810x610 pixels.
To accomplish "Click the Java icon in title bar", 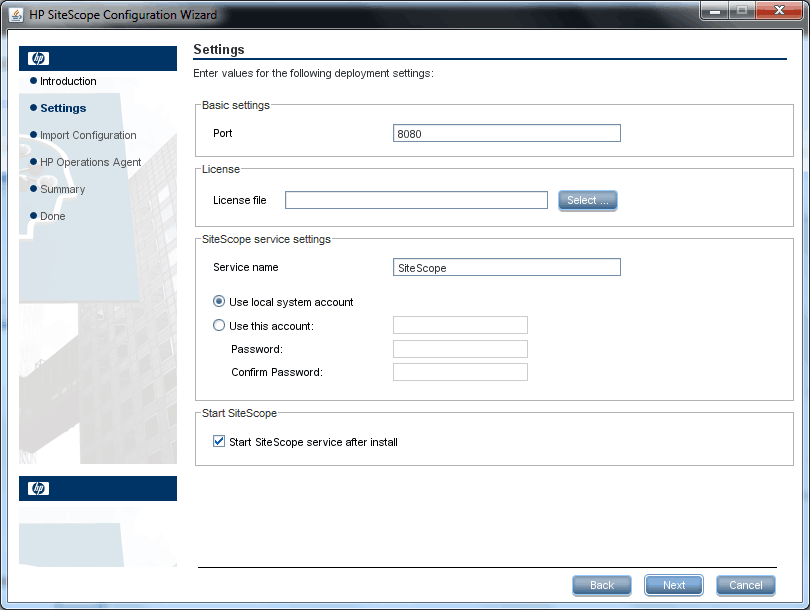I will click(17, 15).
